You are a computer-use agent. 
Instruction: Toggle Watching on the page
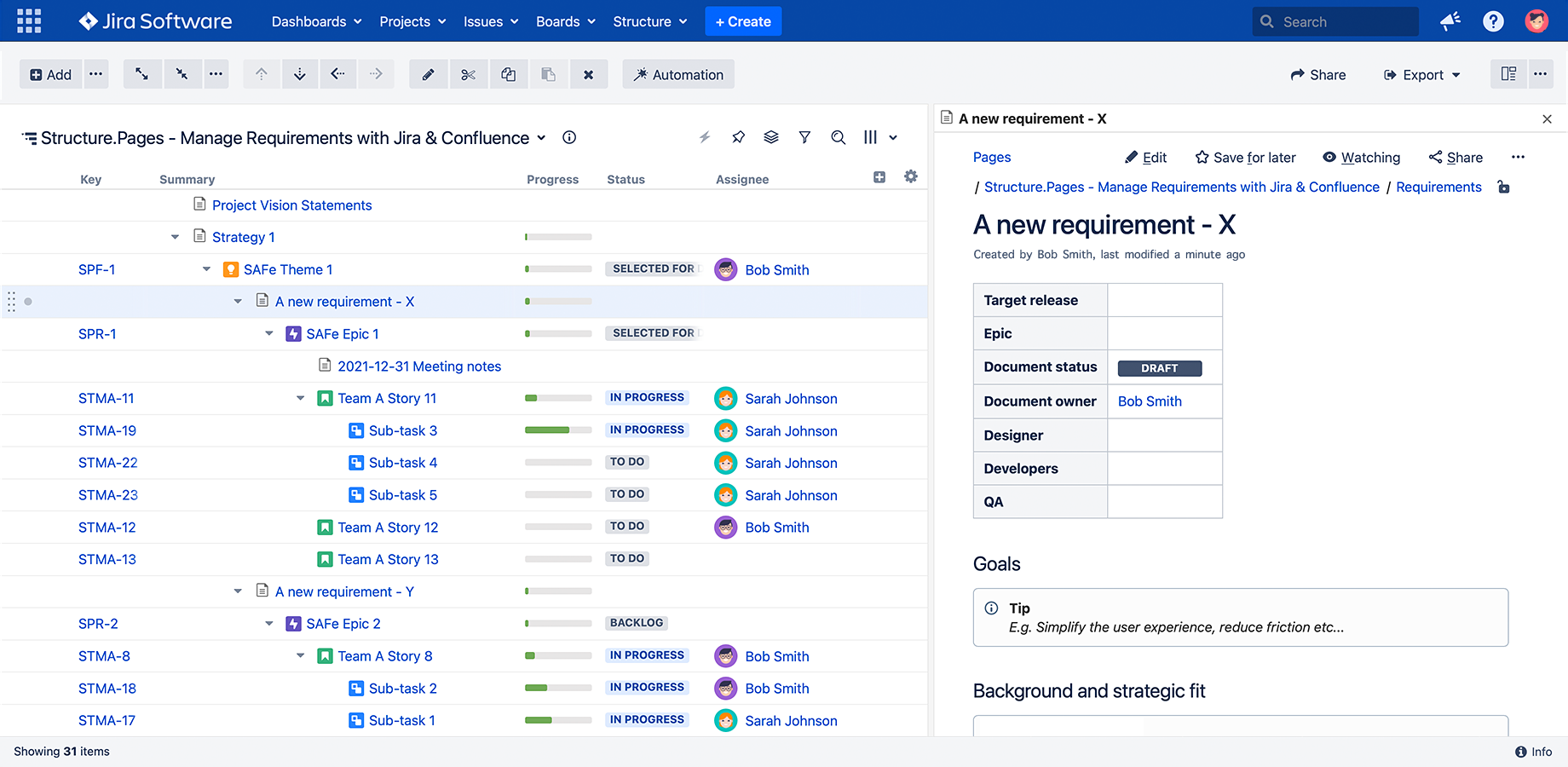(1361, 158)
